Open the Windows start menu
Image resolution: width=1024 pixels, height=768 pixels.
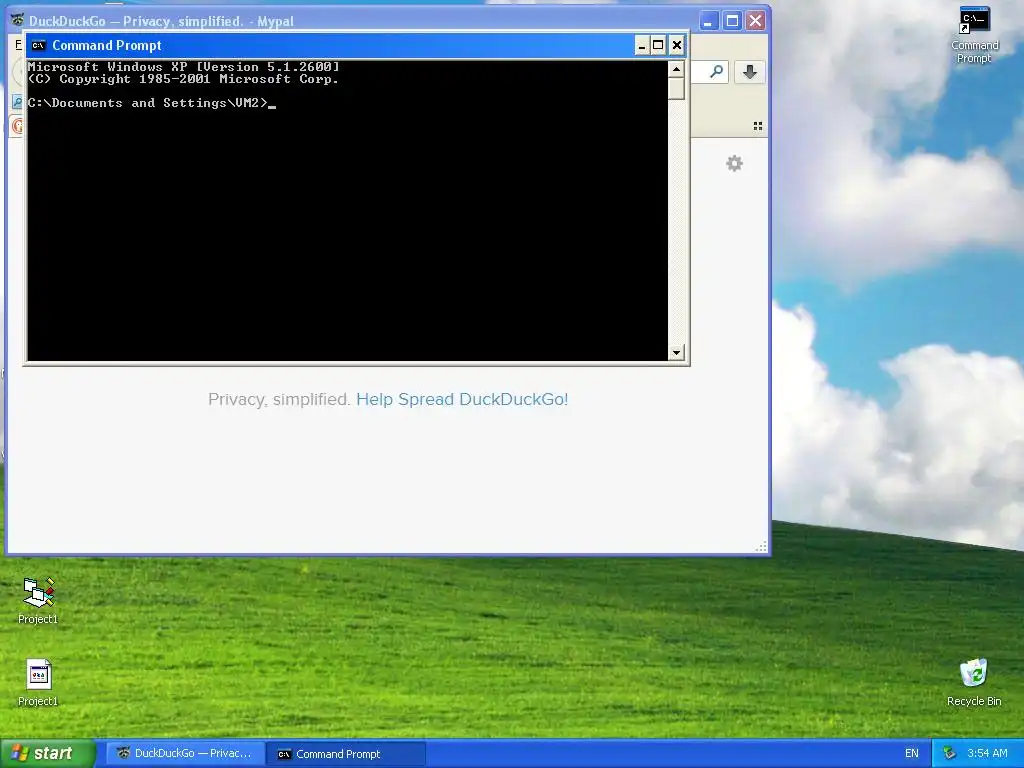click(48, 753)
